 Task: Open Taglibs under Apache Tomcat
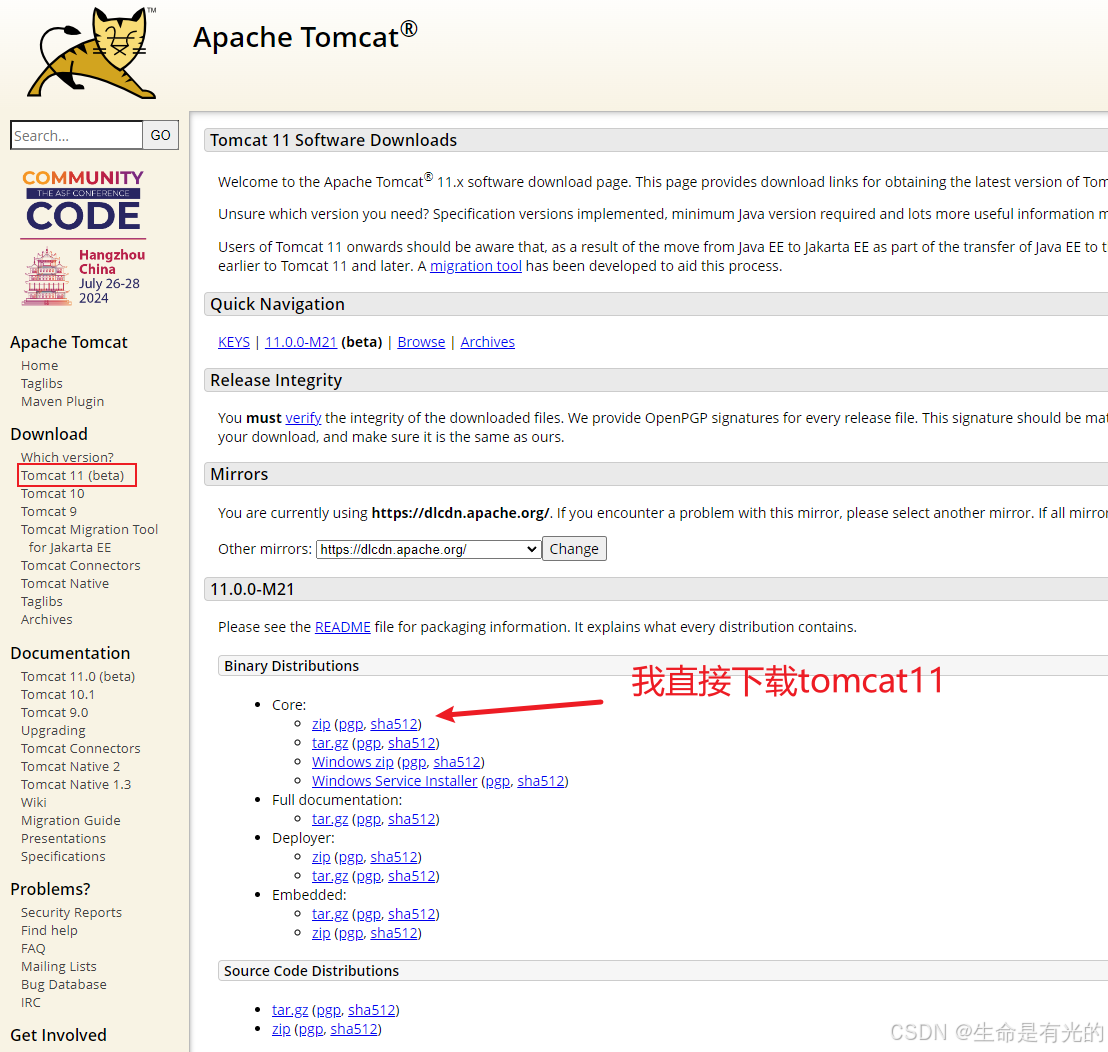pyautogui.click(x=42, y=383)
